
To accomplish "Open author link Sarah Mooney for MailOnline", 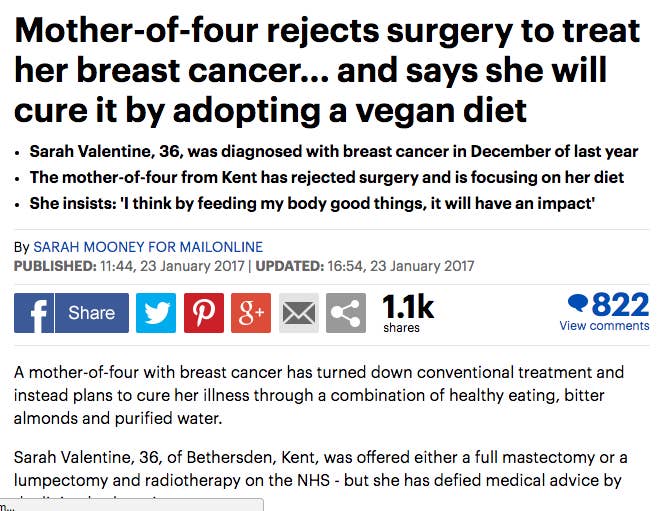I will pos(148,247).
